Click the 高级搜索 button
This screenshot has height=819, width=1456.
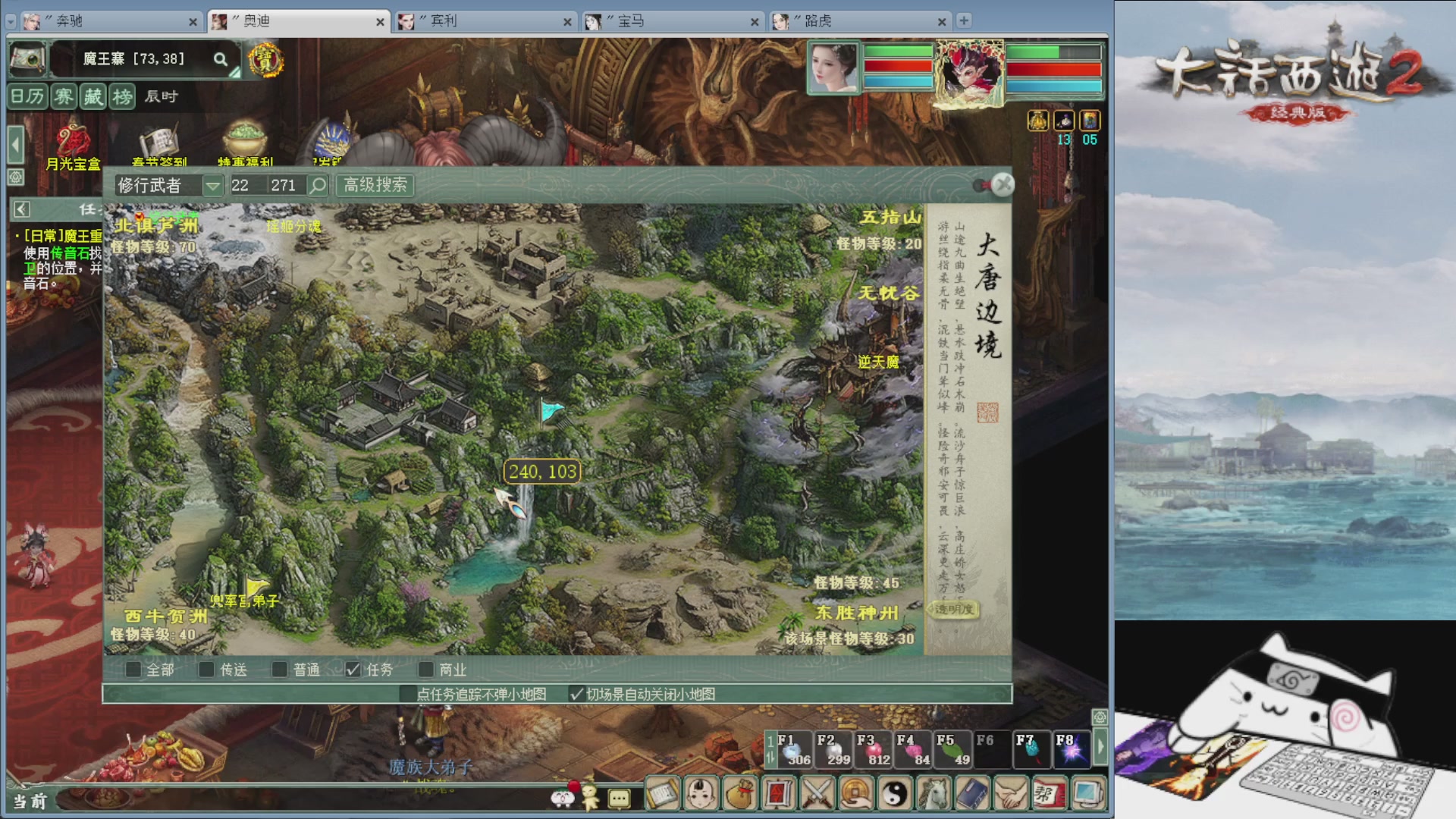pos(375,185)
